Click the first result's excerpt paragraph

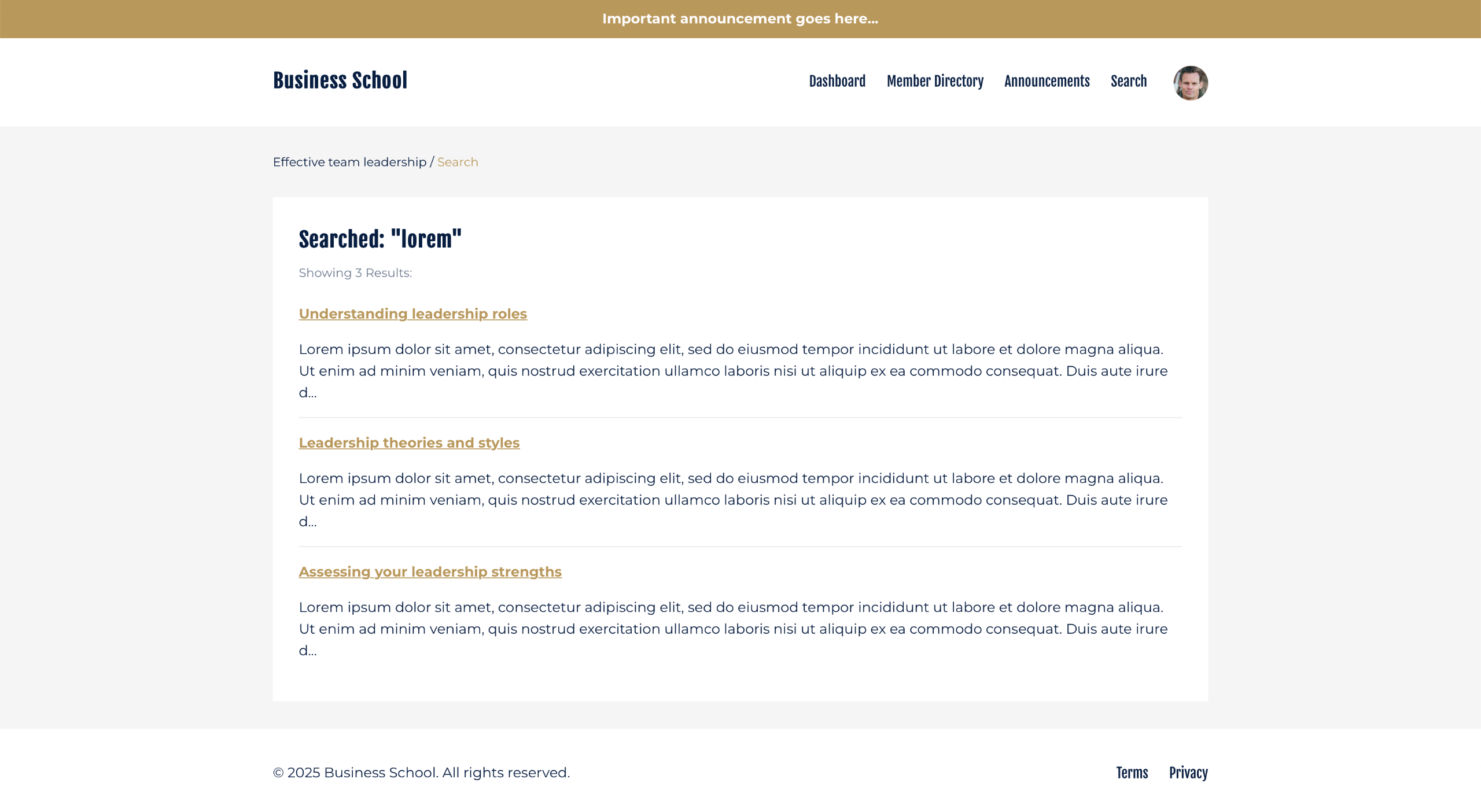tap(732, 370)
